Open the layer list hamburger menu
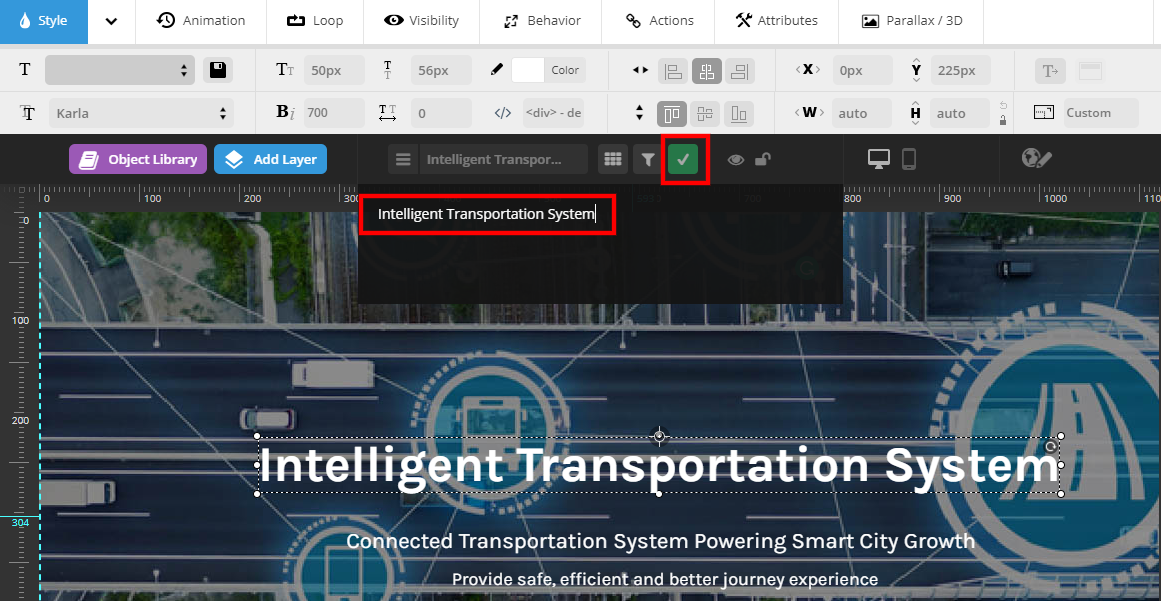This screenshot has height=601, width=1161. pos(403,159)
